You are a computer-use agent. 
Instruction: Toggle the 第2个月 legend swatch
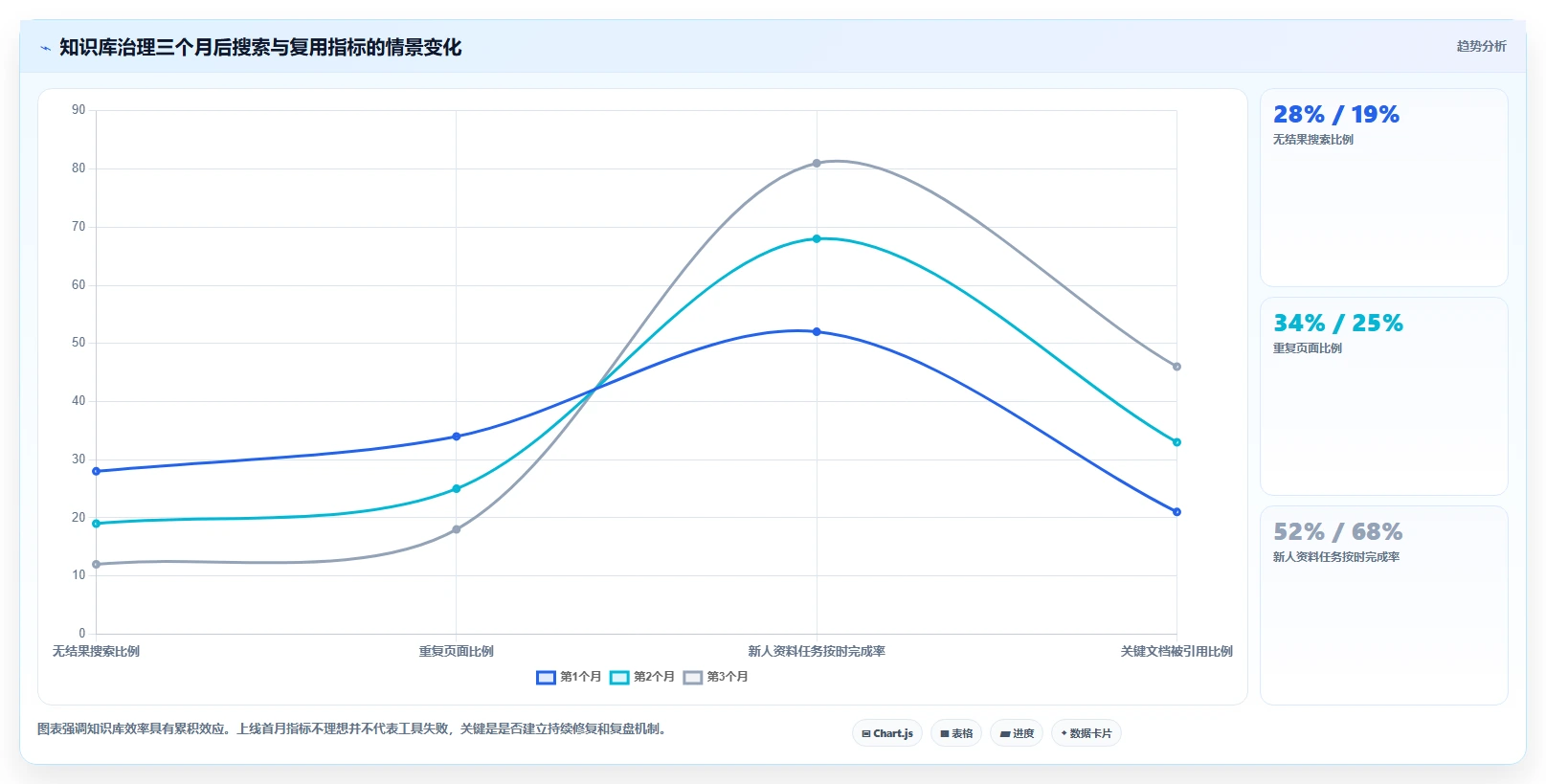(x=619, y=678)
